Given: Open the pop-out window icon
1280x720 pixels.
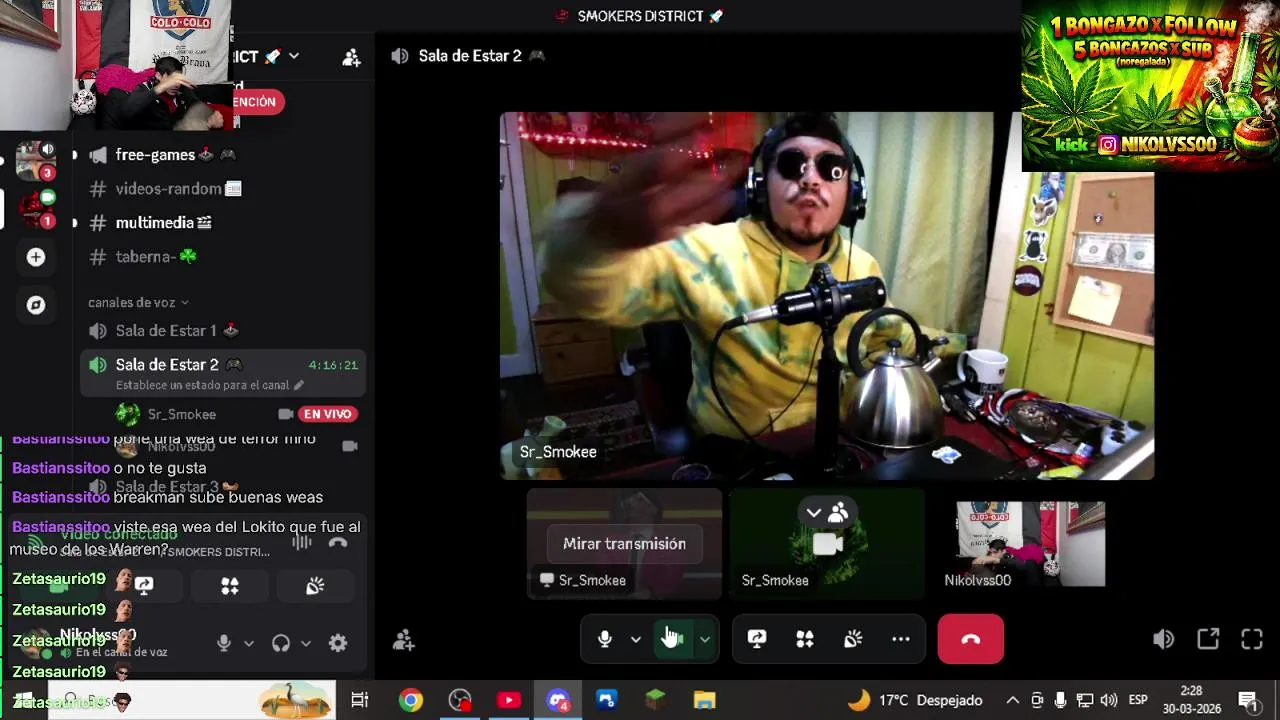Looking at the screenshot, I should pos(1208,639).
